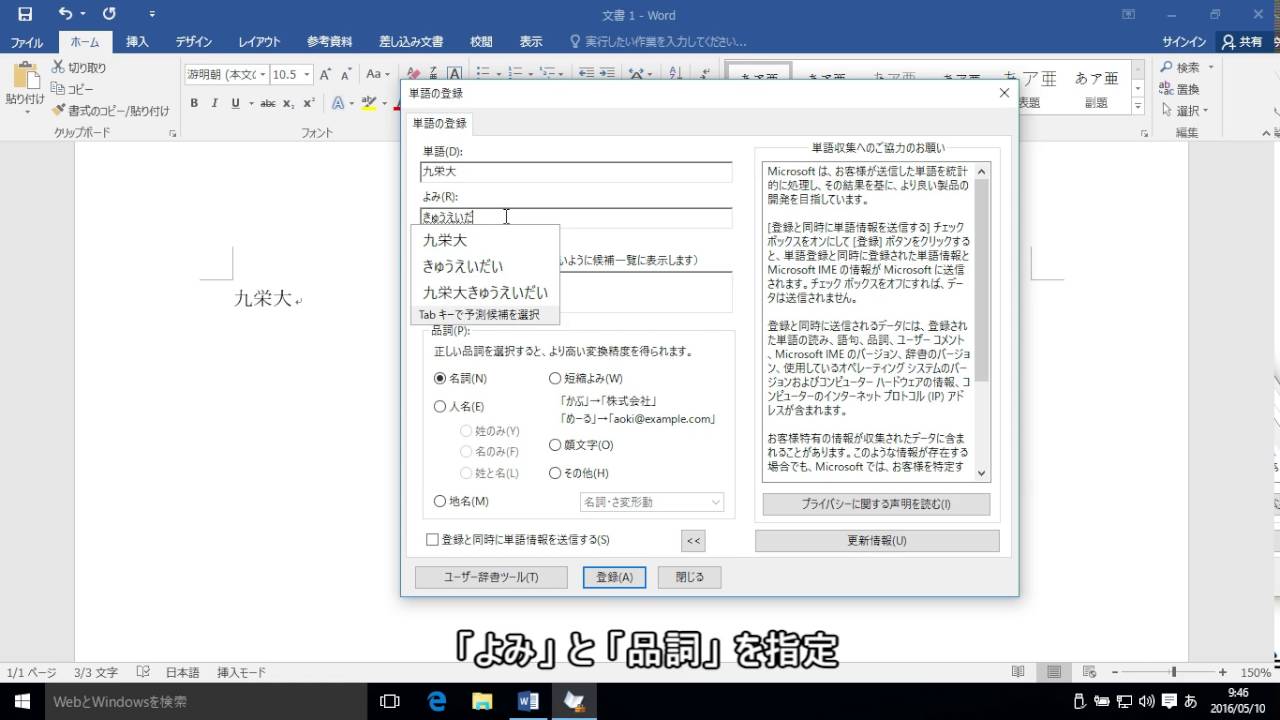Click the proofing check icon in status bar
The image size is (1280, 720).
click(x=143, y=672)
